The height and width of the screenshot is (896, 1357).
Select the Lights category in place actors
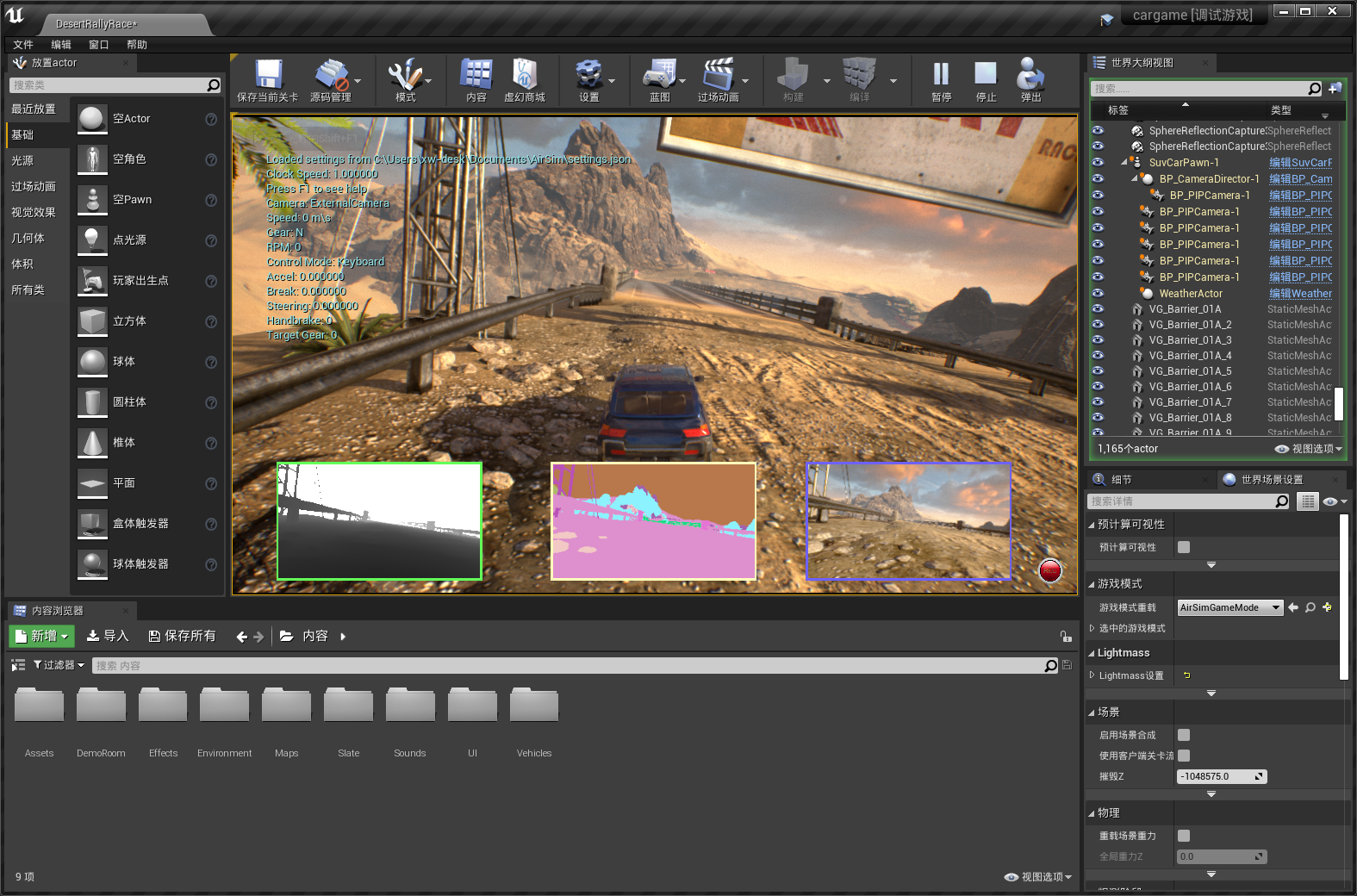click(x=22, y=161)
